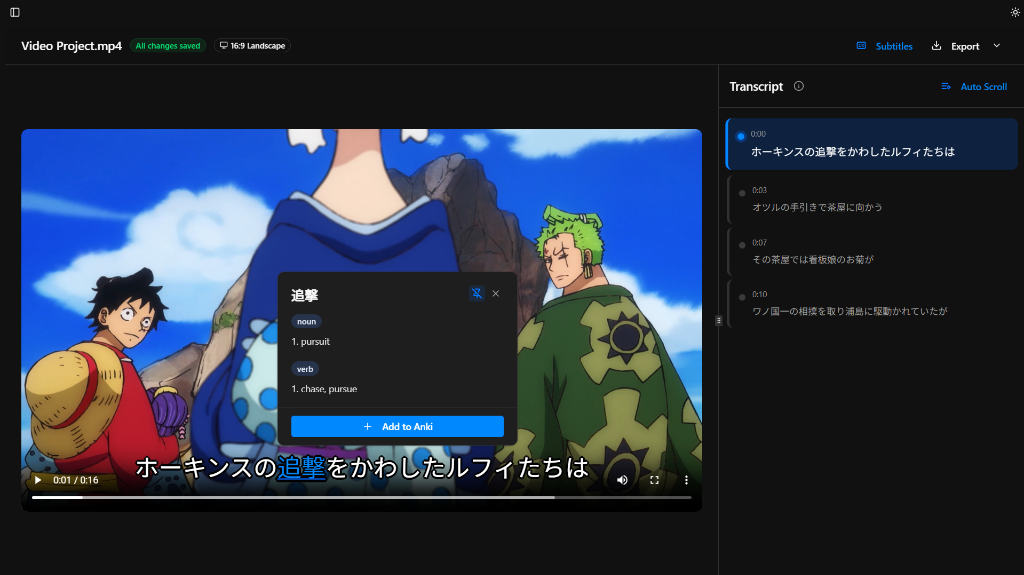Click the All changes saved badge
The height and width of the screenshot is (575, 1024).
168,46
